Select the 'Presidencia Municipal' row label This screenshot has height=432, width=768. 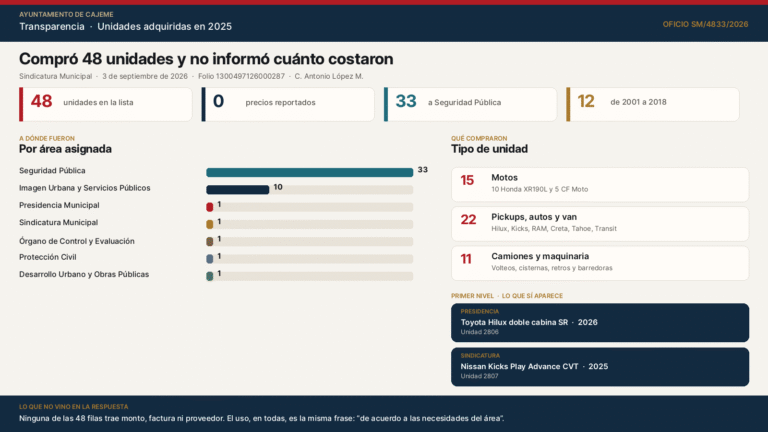click(59, 205)
